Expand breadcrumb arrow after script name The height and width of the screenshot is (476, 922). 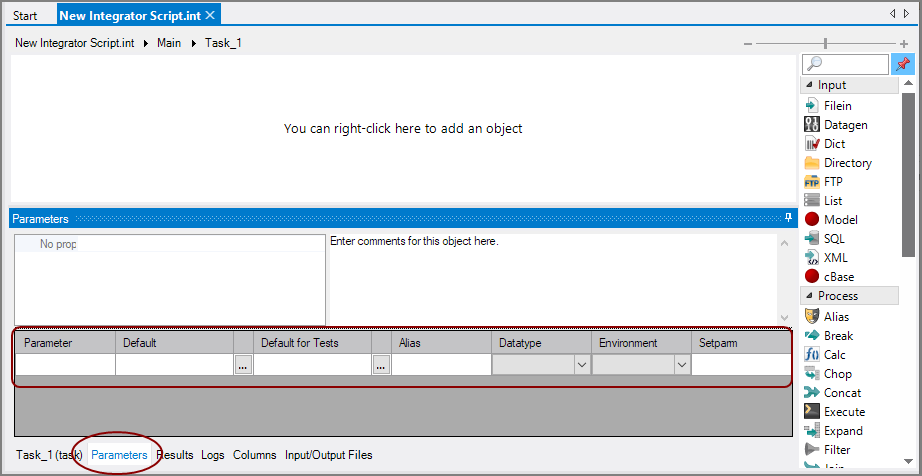click(146, 43)
